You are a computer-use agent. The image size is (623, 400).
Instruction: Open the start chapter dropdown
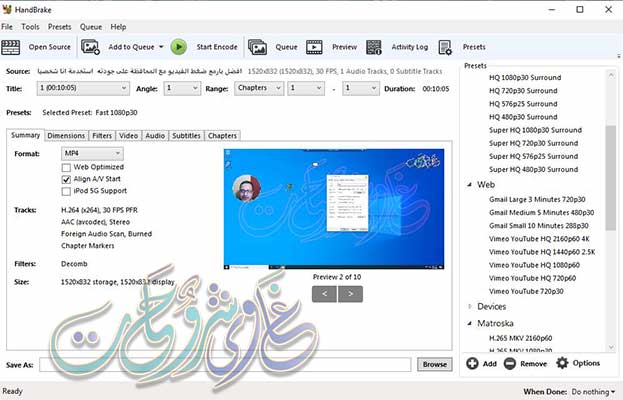(306, 88)
